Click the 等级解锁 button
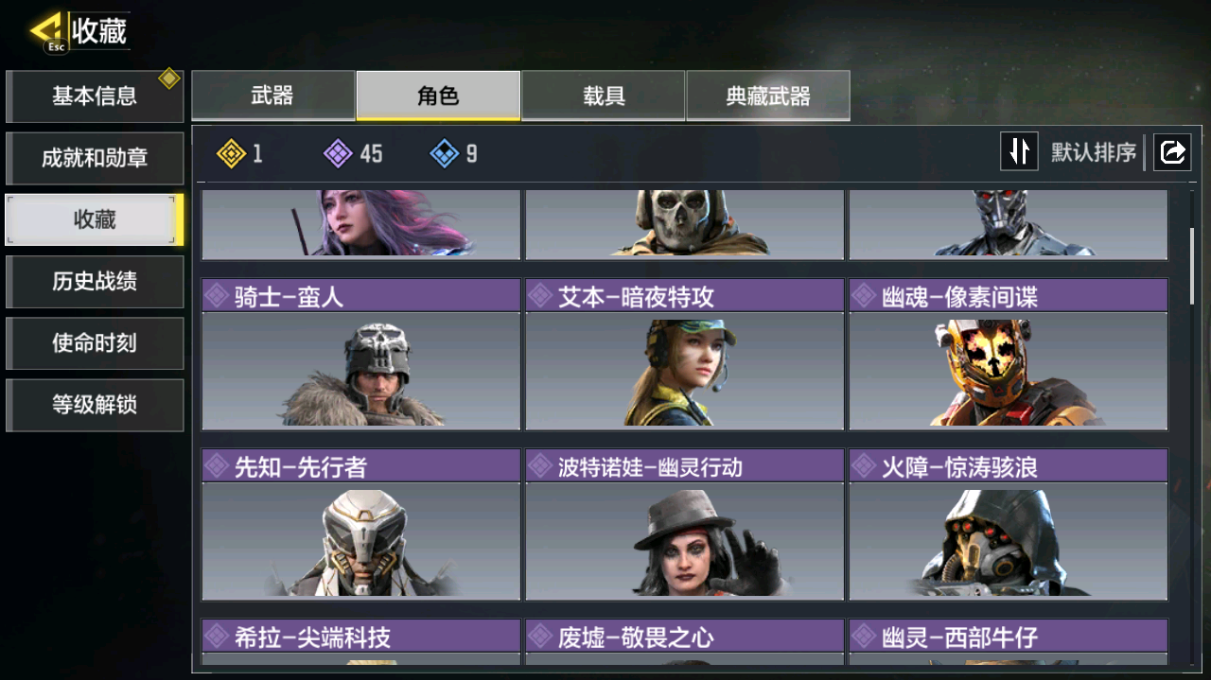The image size is (1211, 680). tap(95, 405)
